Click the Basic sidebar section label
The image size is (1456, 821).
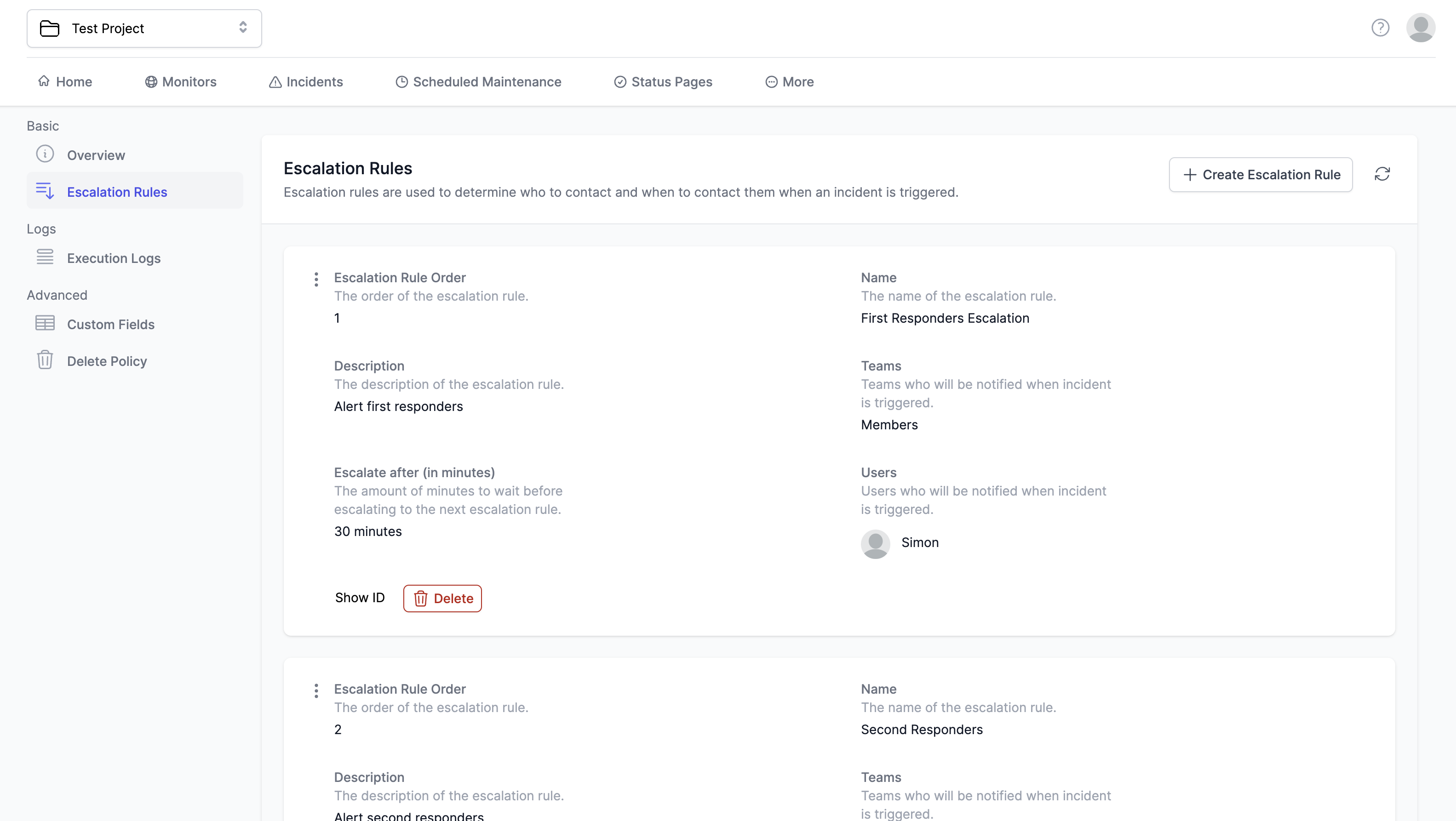click(43, 126)
